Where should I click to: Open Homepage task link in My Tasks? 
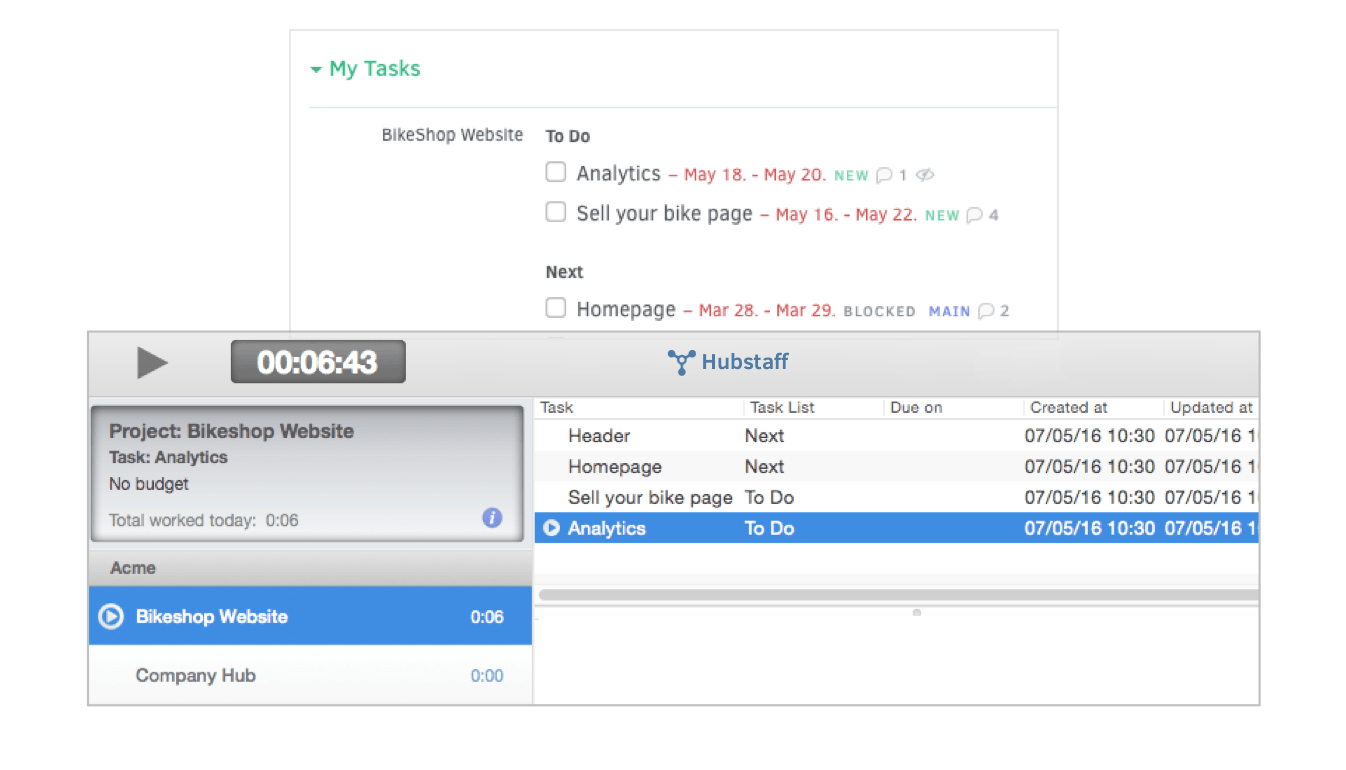coord(626,310)
